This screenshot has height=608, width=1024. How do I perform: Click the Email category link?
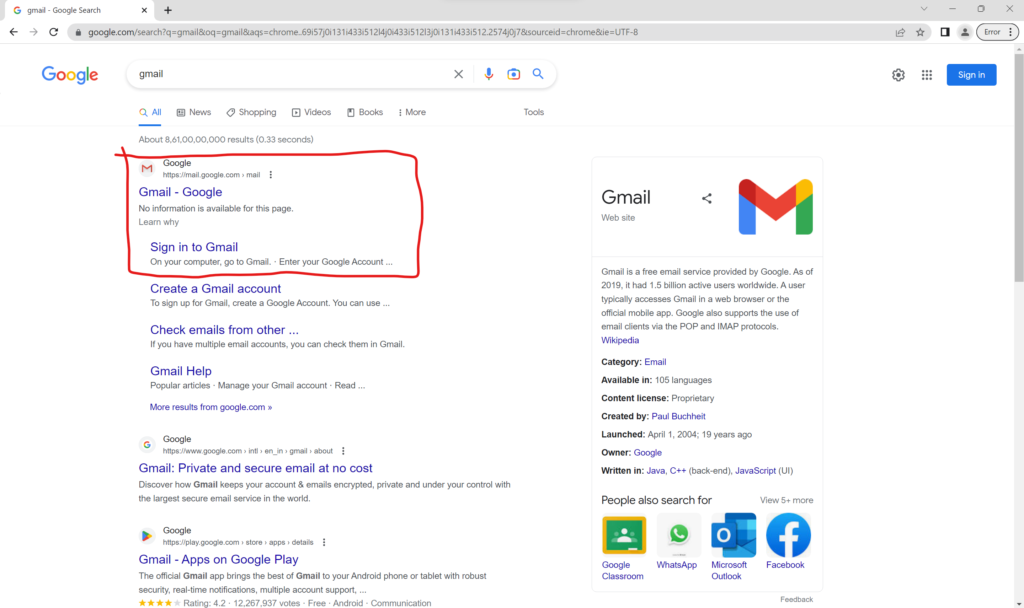tap(655, 362)
